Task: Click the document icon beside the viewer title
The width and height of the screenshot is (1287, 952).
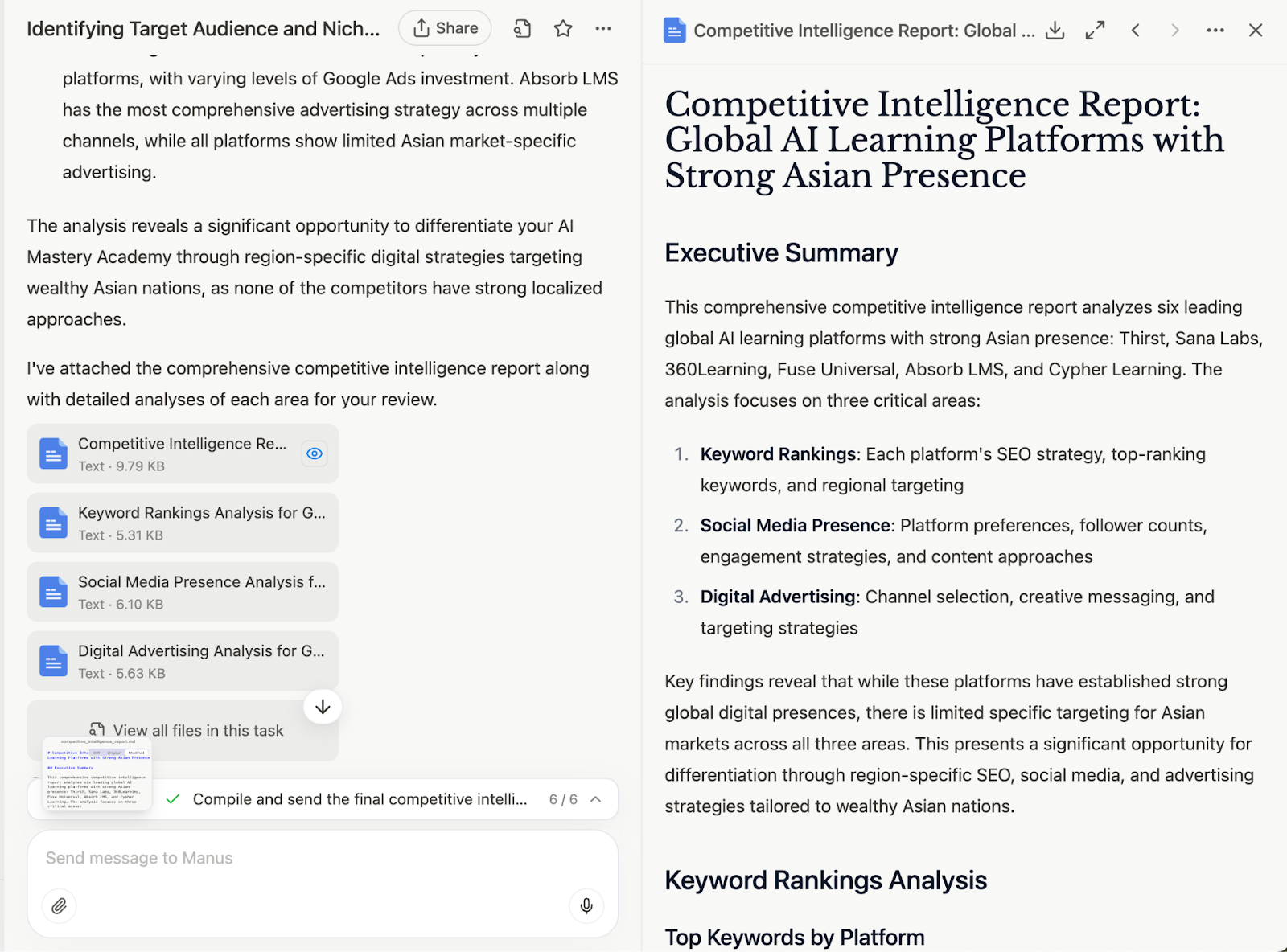Action: point(674,31)
